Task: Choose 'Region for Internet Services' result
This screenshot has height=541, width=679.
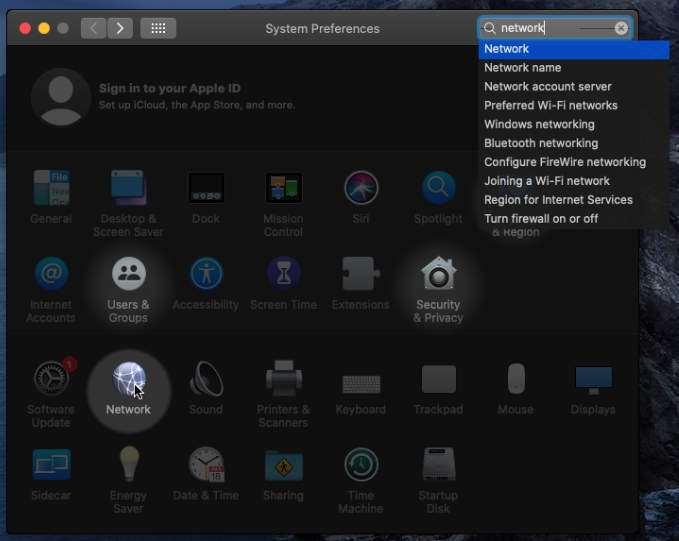Action: click(x=574, y=200)
